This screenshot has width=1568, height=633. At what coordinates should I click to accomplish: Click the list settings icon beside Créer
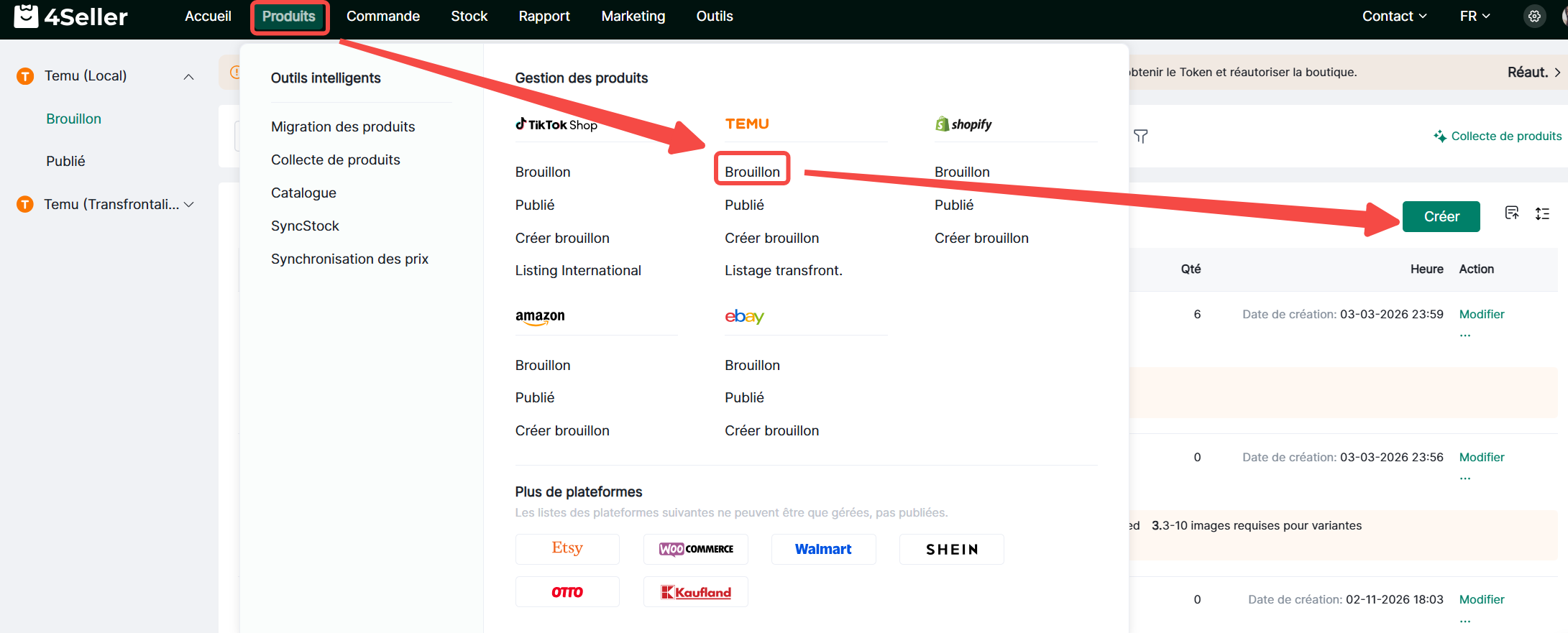1542,214
